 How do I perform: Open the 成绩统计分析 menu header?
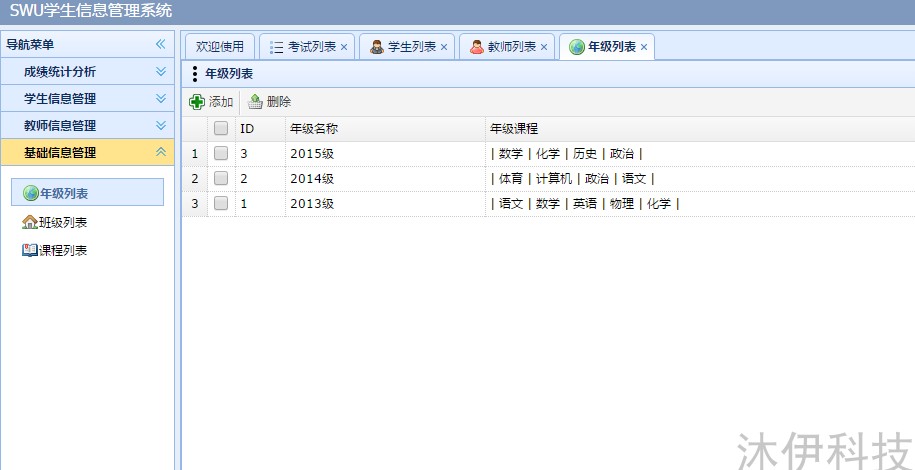pos(88,71)
